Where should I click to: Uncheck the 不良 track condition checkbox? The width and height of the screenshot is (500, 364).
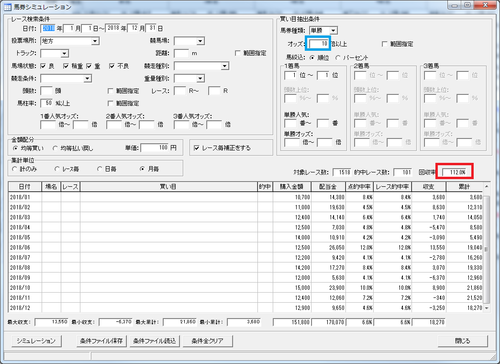(x=112, y=66)
